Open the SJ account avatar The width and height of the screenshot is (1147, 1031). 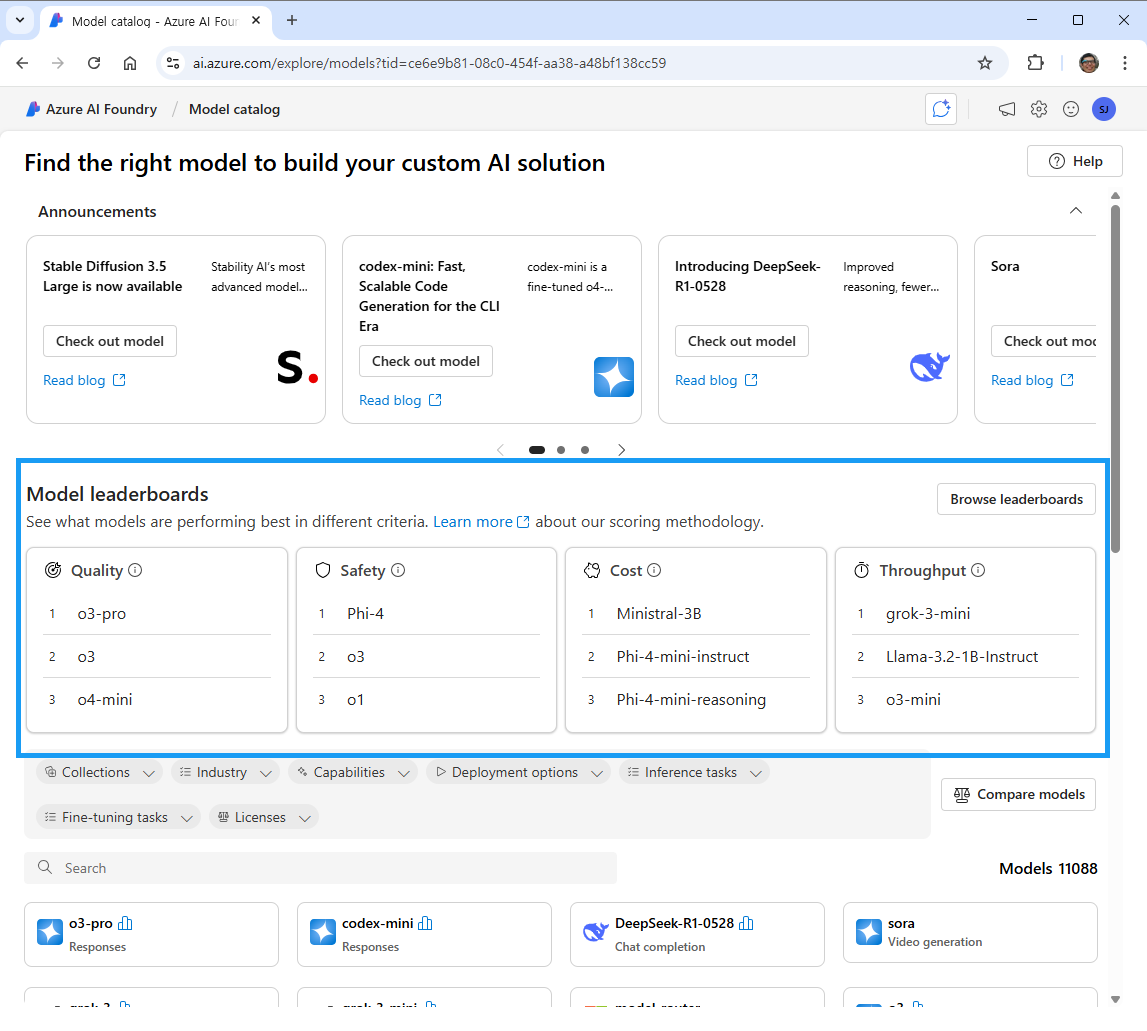1104,109
